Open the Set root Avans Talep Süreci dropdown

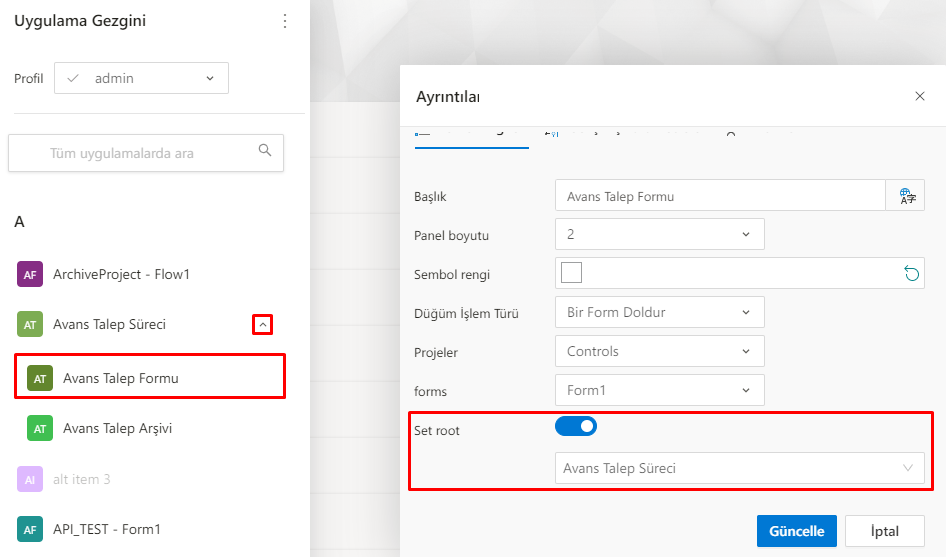pos(739,468)
